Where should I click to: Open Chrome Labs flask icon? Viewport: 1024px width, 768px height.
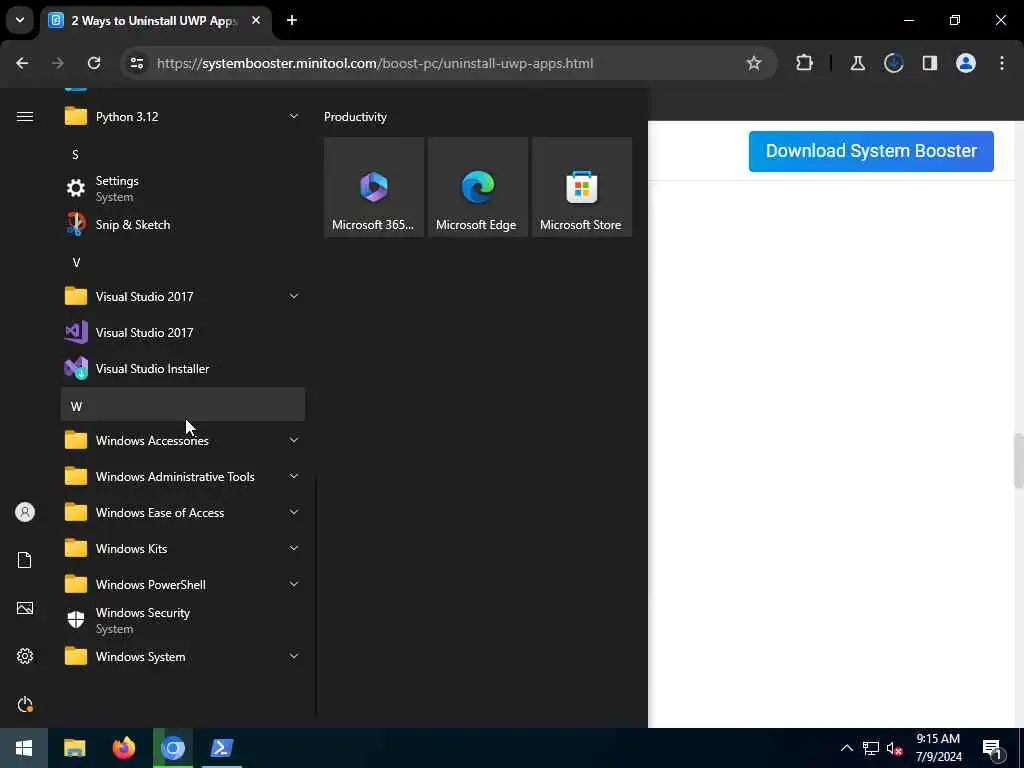click(x=857, y=63)
